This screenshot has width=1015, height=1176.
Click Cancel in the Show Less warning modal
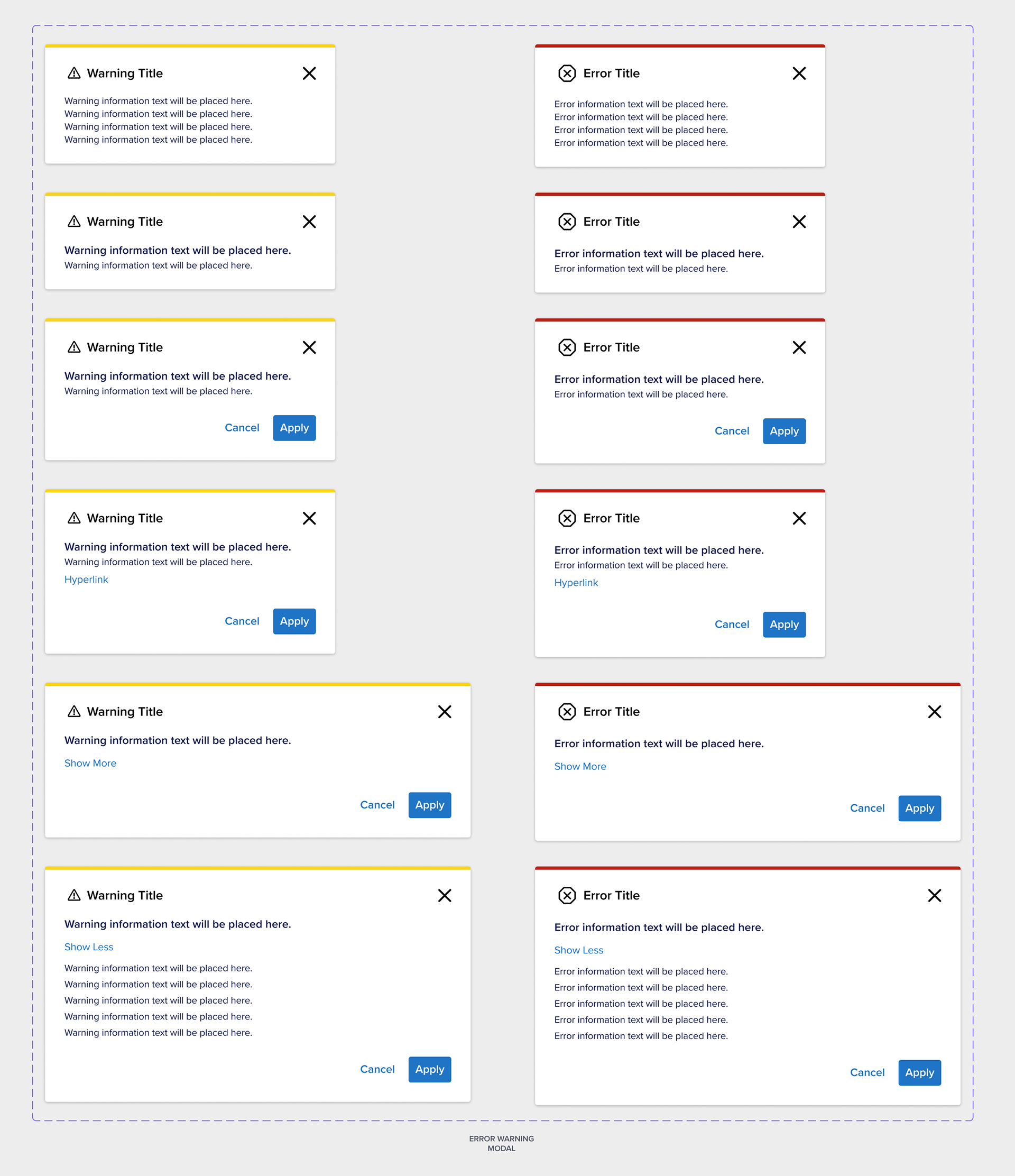(377, 1070)
